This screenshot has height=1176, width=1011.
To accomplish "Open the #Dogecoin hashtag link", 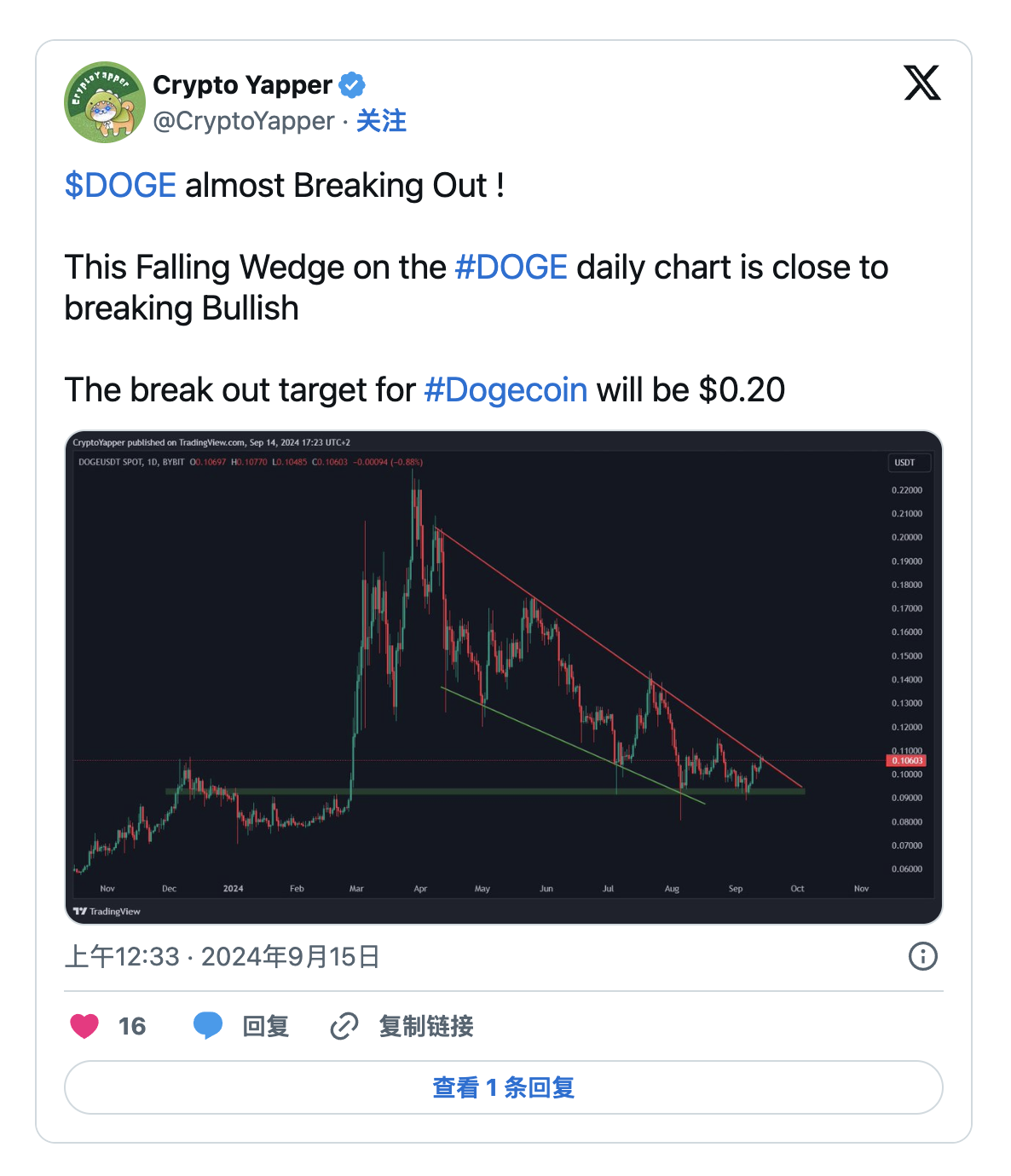I will point(505,390).
